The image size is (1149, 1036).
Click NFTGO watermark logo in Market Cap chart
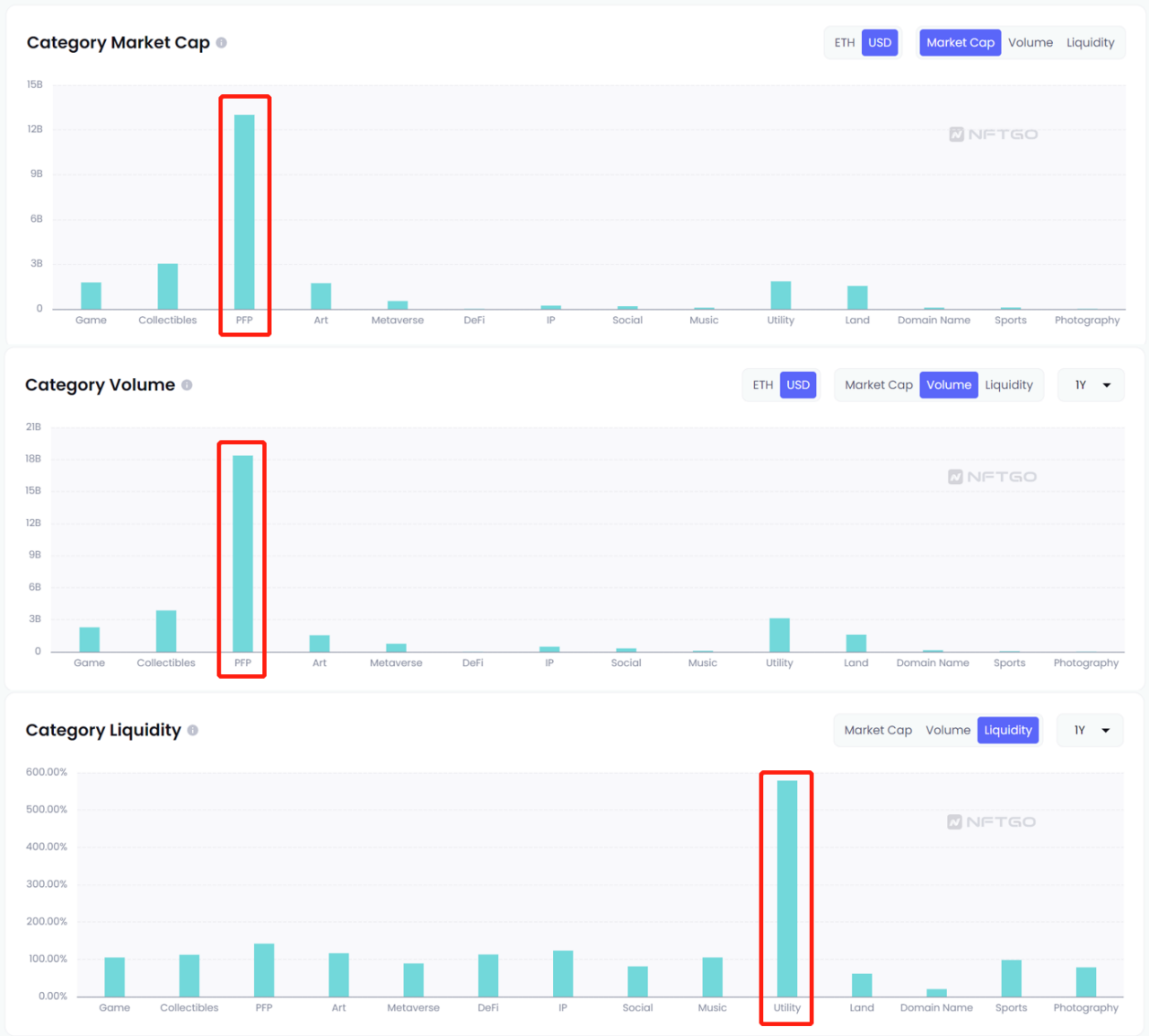point(994,134)
